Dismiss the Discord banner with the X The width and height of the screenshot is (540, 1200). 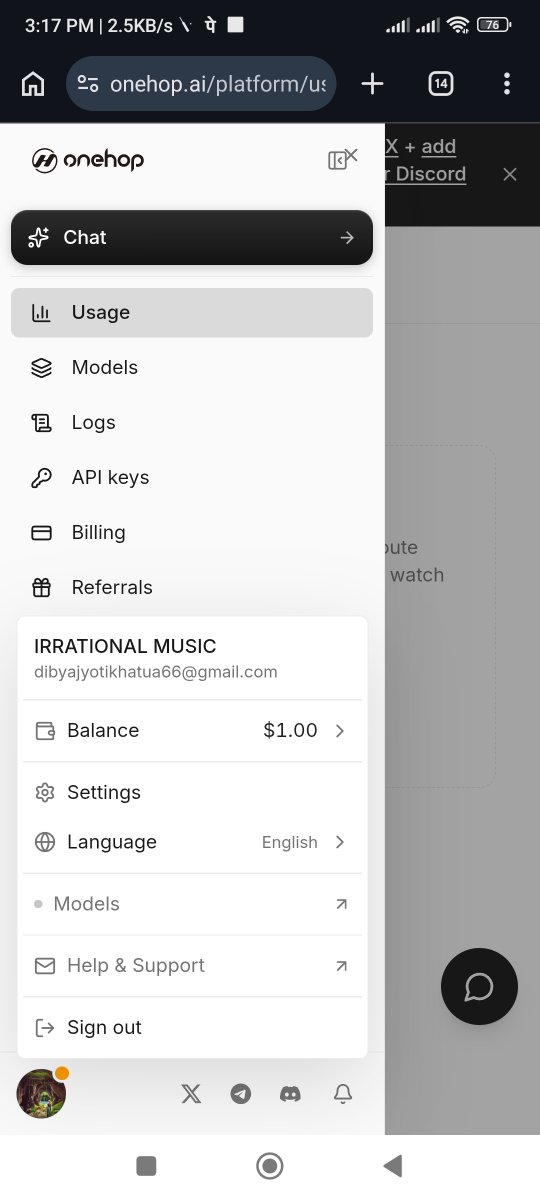point(510,174)
